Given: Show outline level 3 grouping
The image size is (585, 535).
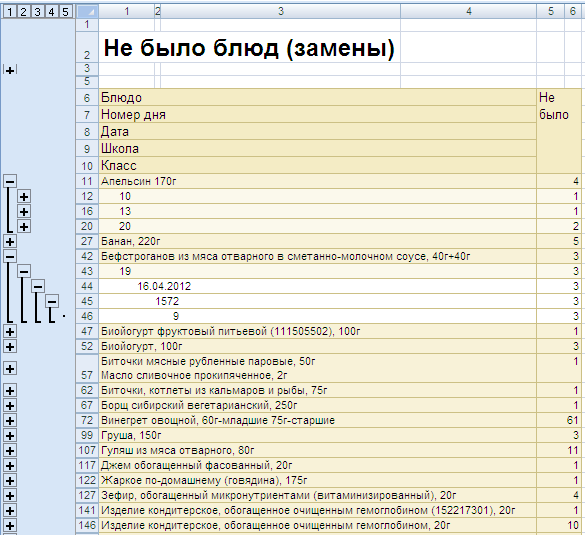Looking at the screenshot, I should point(37,12).
